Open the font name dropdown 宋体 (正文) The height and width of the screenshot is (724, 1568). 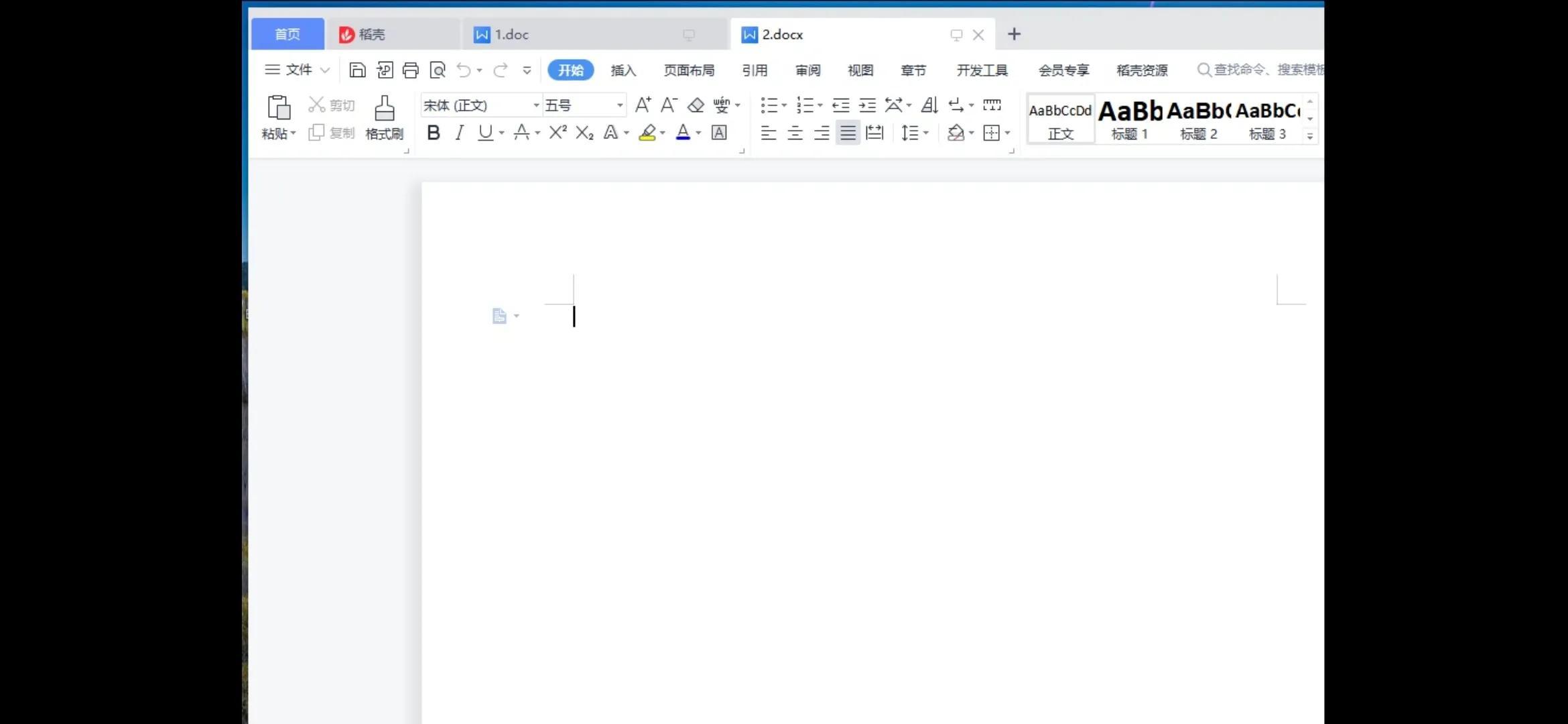click(536, 105)
